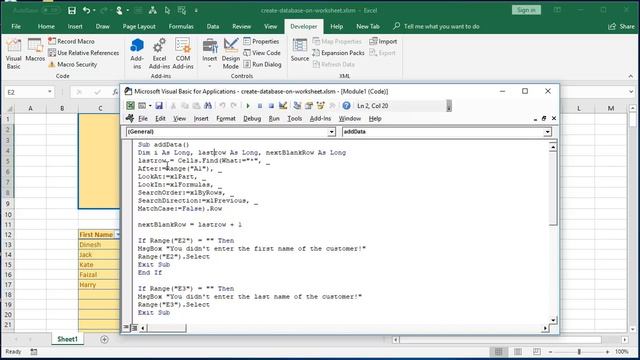Open First Name column filter dropdown
Screen dimensions: 640x360
118,234
